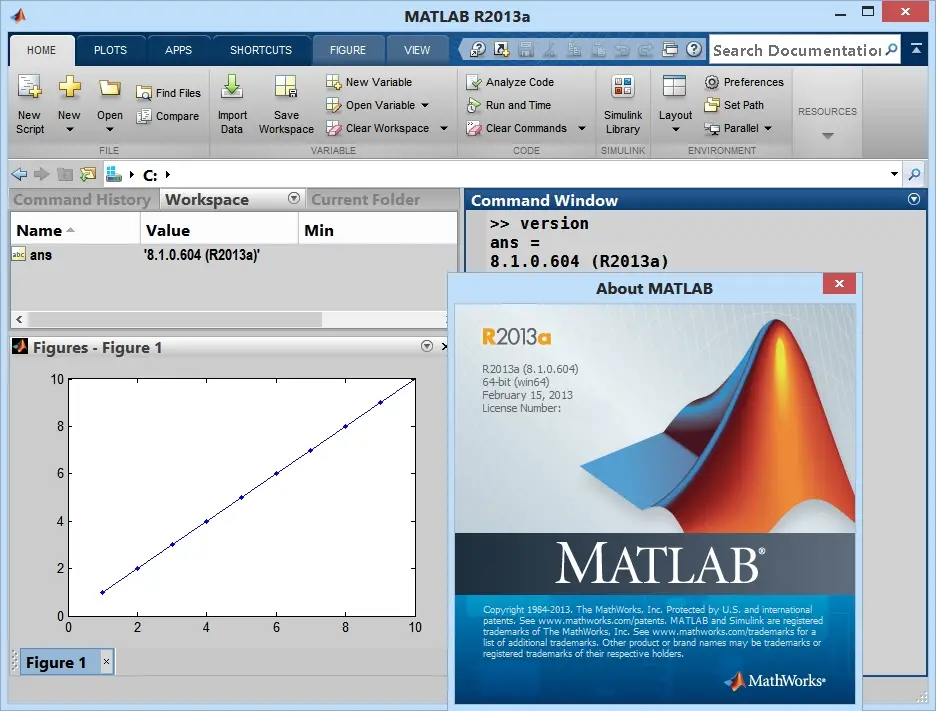Open the Workspace panel actions menu
The width and height of the screenshot is (936, 711).
293,198
